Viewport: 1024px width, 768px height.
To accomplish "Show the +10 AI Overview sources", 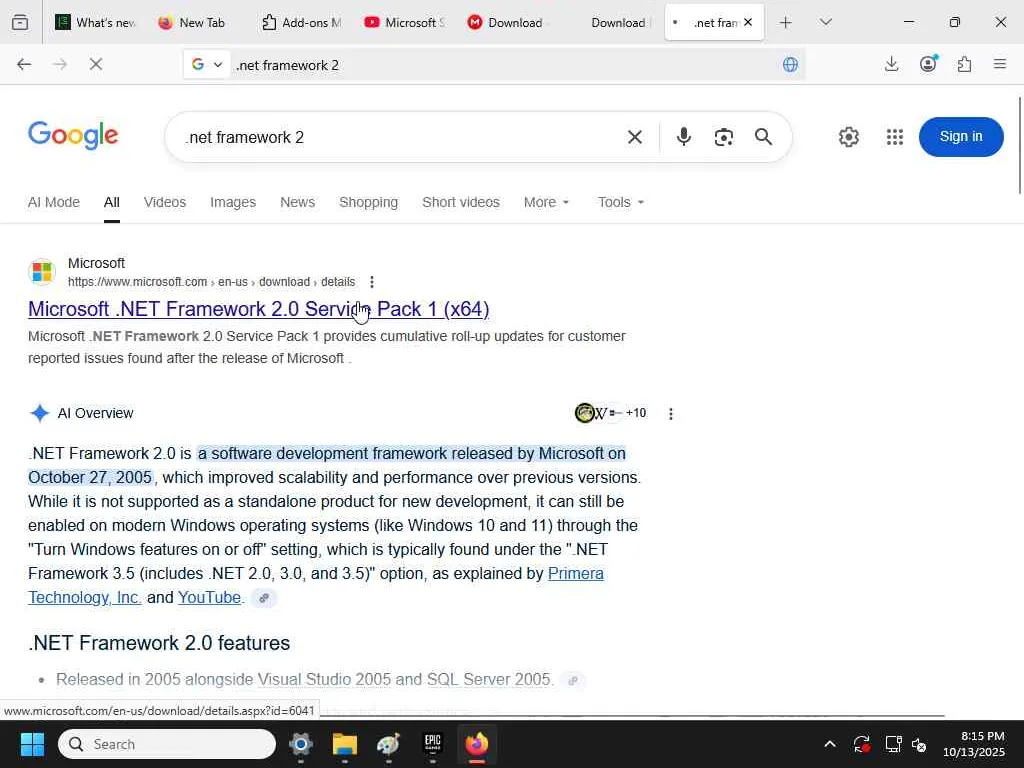I will 611,413.
